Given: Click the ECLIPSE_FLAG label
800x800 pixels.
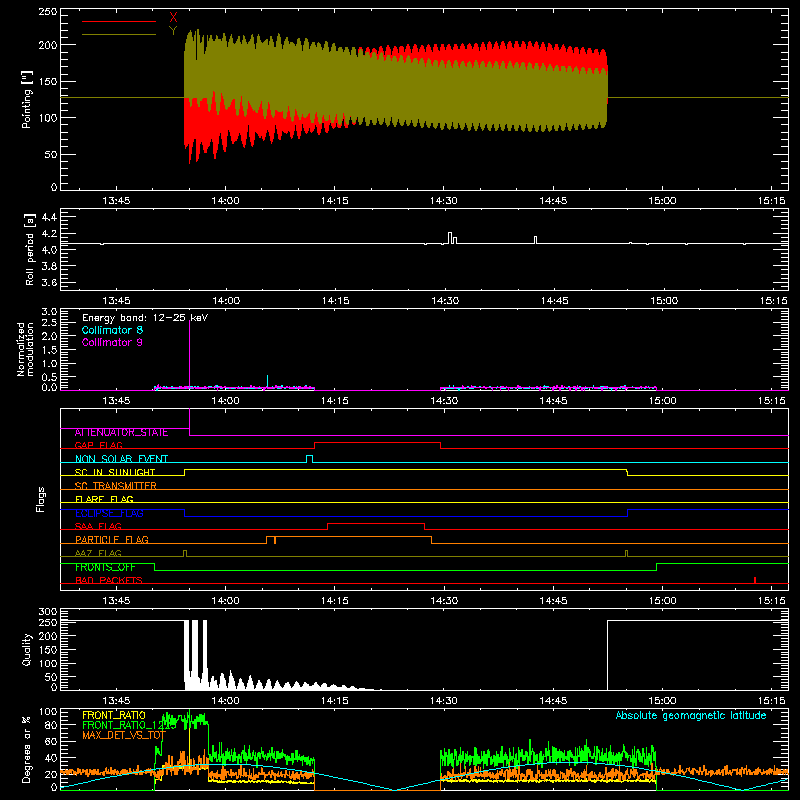Looking at the screenshot, I should (109, 513).
